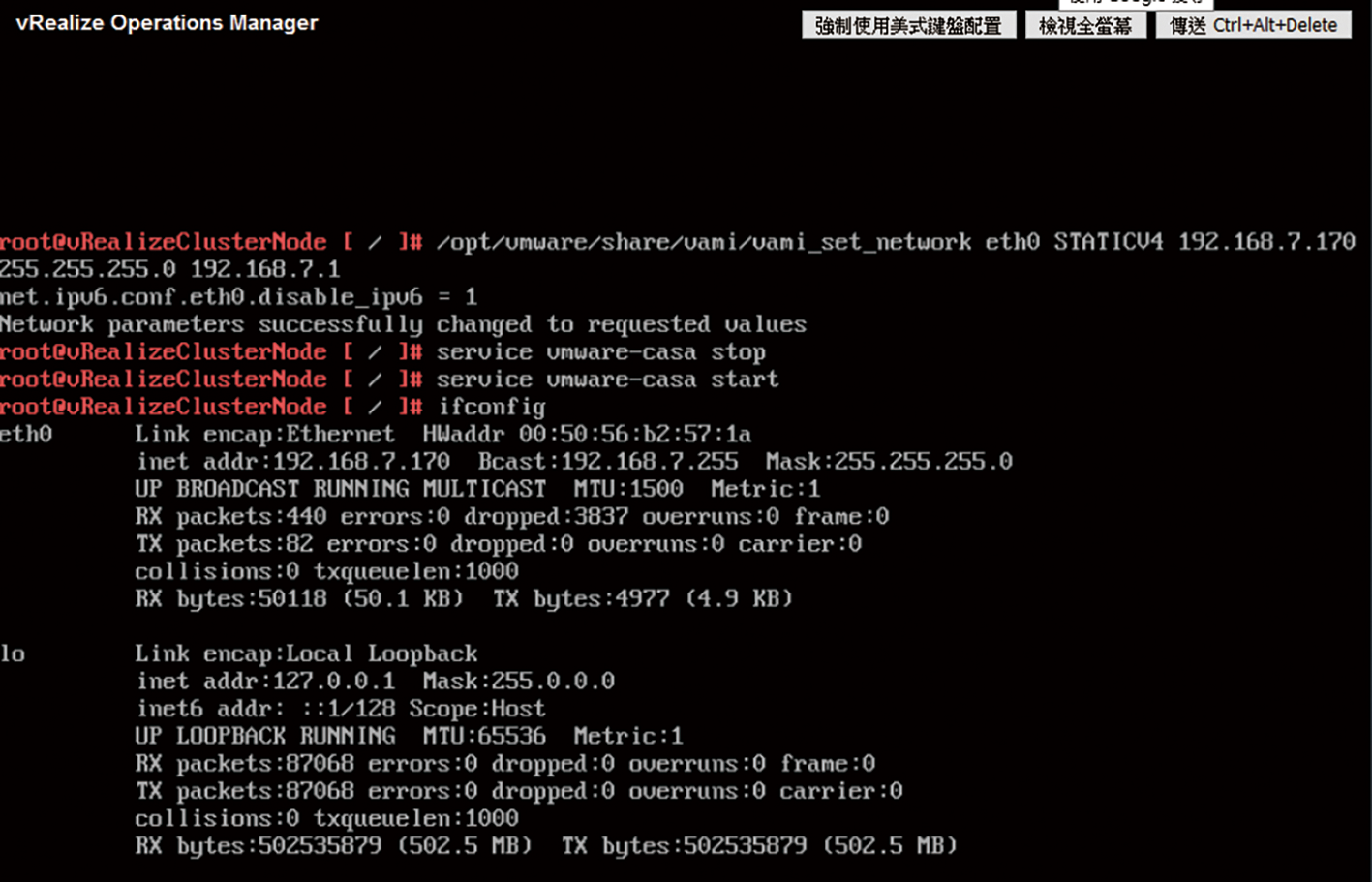1372x882 pixels.
Task: Send Ctrl+Alt+Delete to the console
Action: [1253, 25]
